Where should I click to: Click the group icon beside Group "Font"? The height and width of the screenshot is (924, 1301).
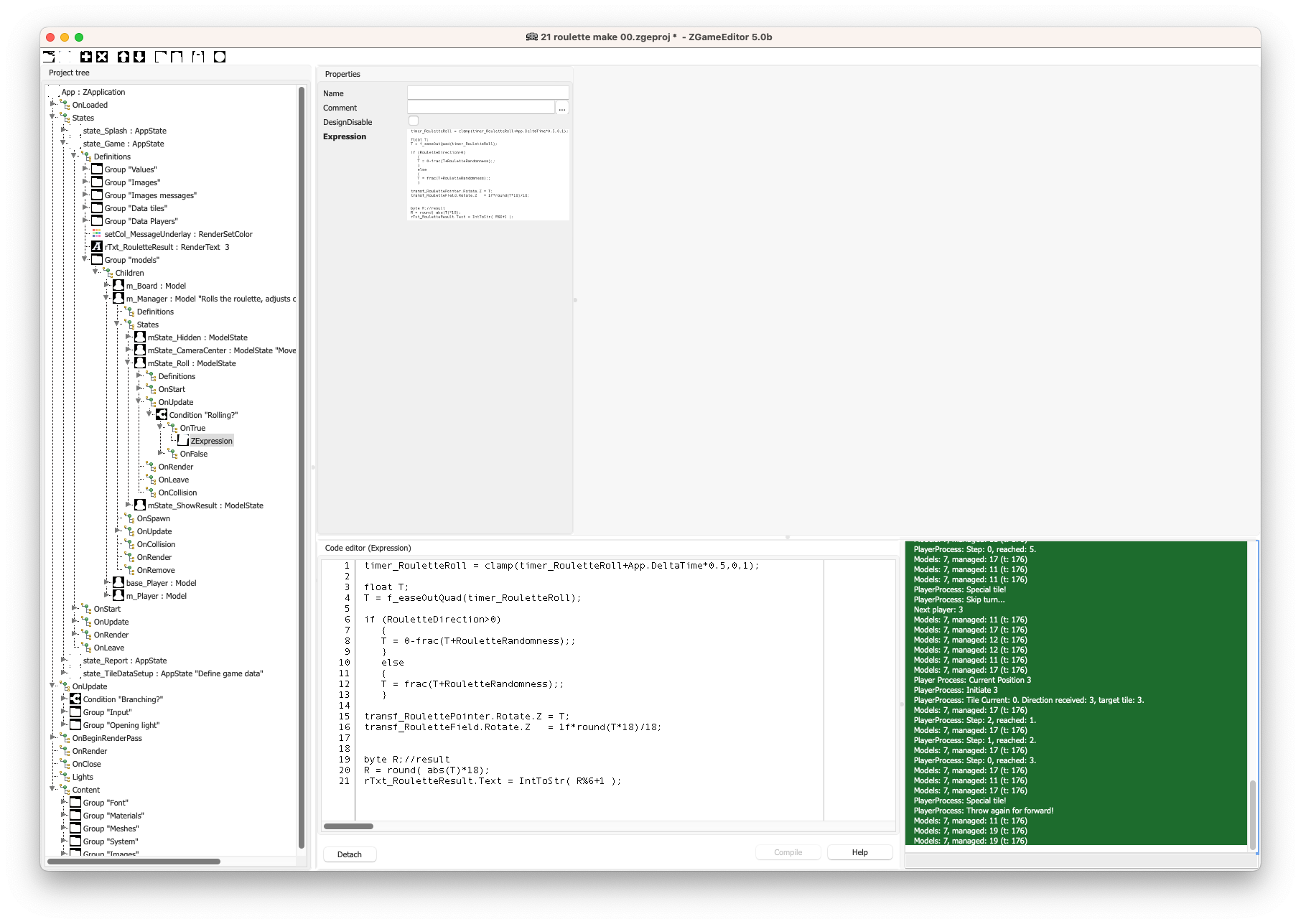[75, 803]
